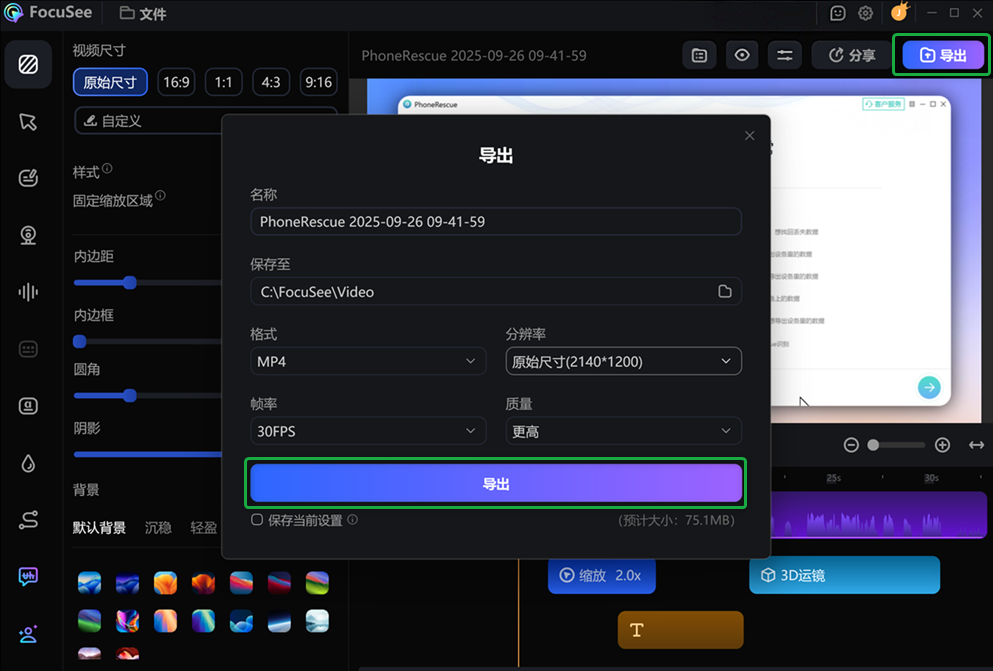The image size is (993, 671).
Task: Click the gradient 导出 button in dialog
Action: [x=496, y=484]
